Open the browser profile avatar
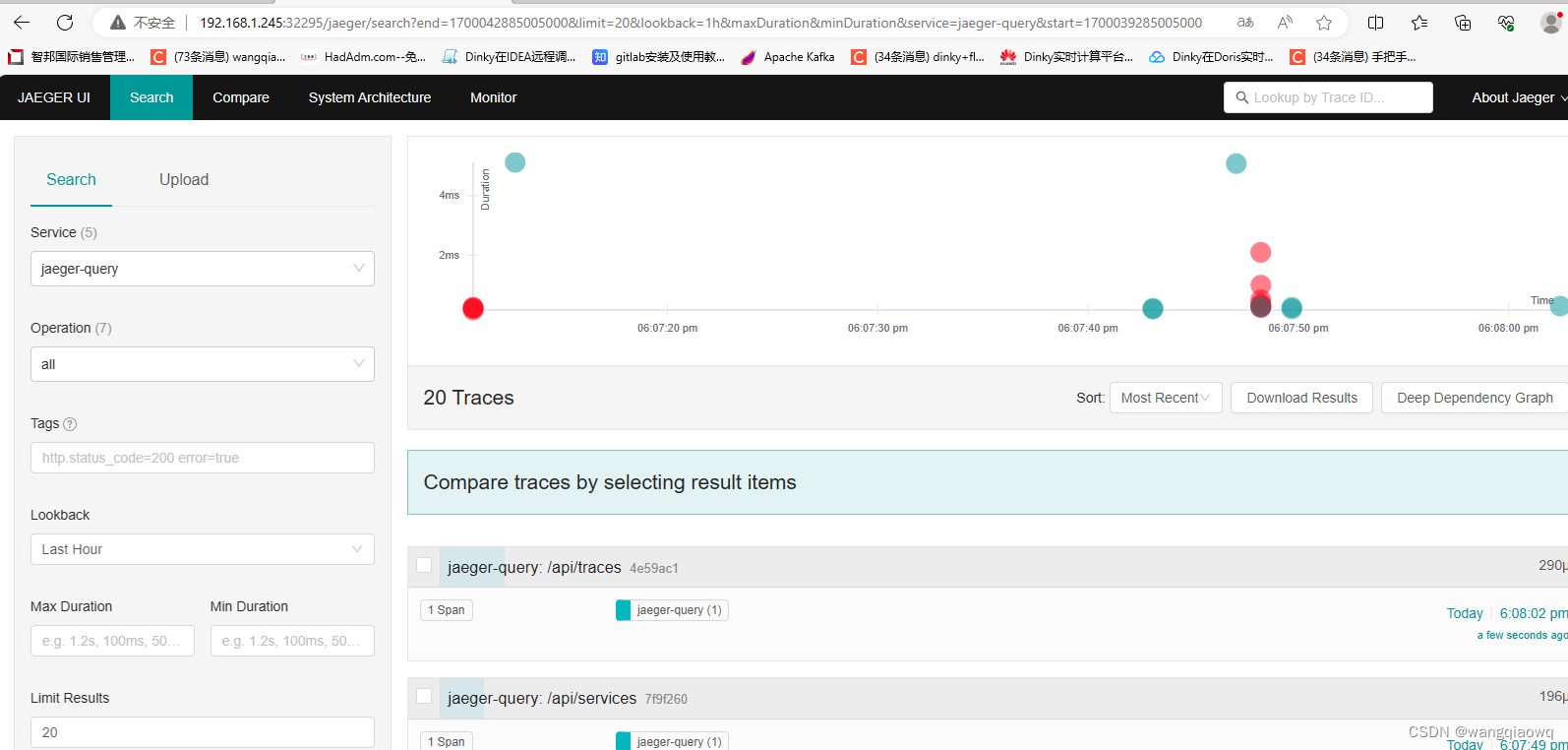 click(1551, 23)
